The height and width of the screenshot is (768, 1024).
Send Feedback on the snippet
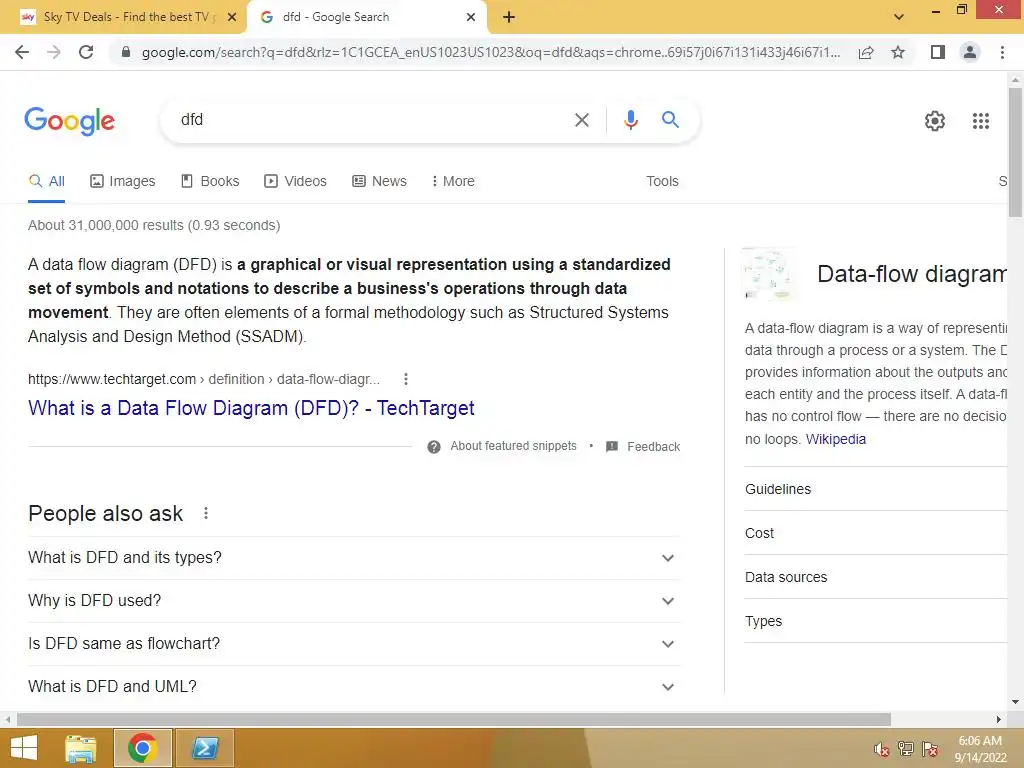pos(643,447)
